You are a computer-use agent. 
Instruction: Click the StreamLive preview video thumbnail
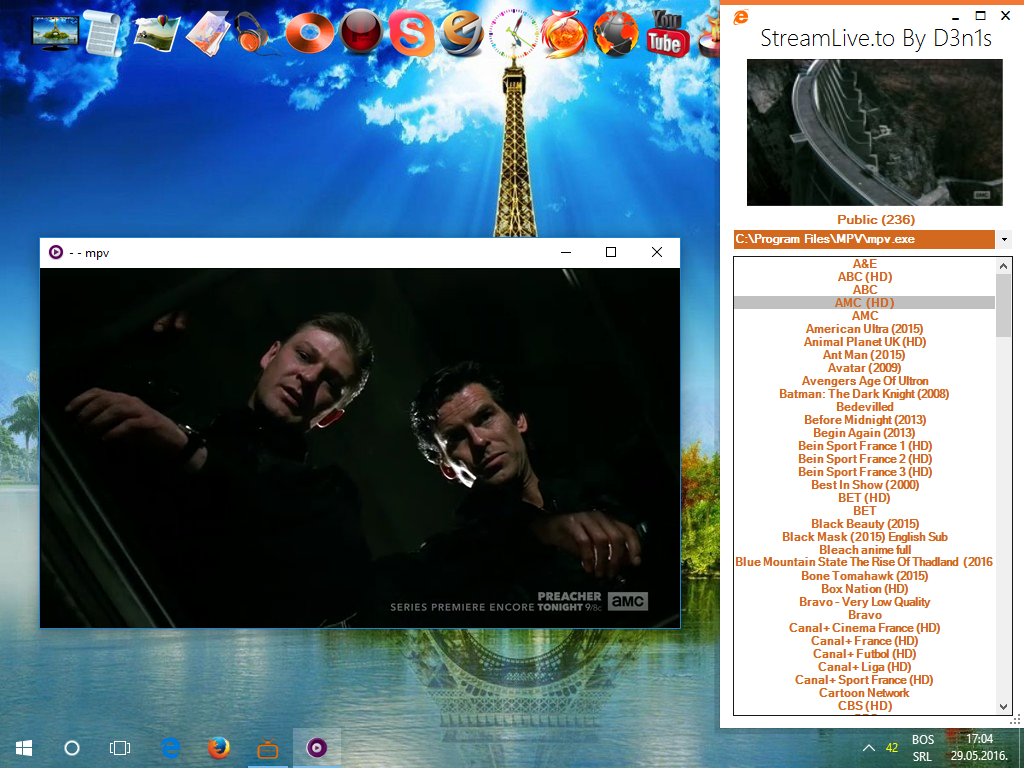tap(874, 133)
